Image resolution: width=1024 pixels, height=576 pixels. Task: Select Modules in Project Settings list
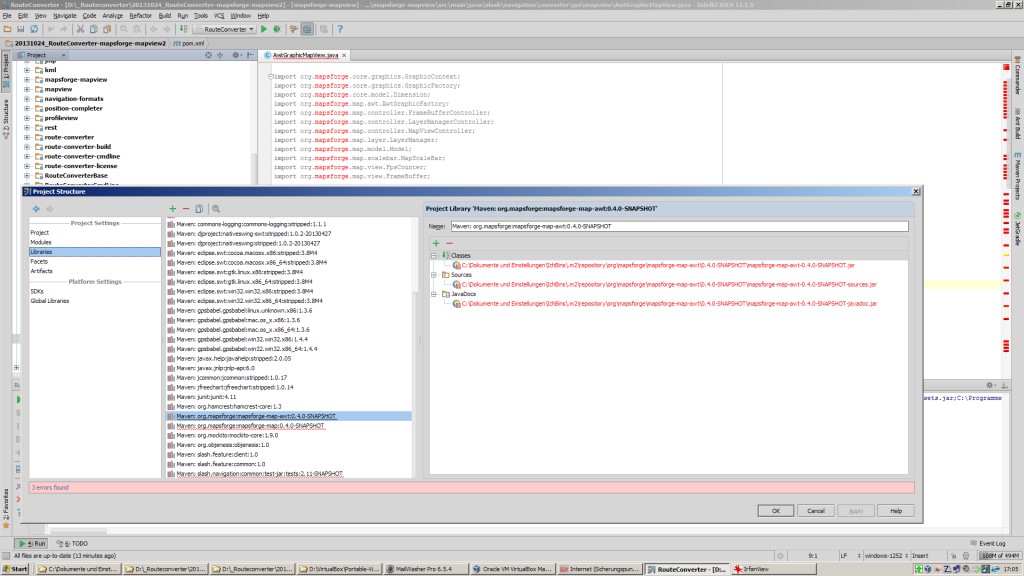[41, 242]
